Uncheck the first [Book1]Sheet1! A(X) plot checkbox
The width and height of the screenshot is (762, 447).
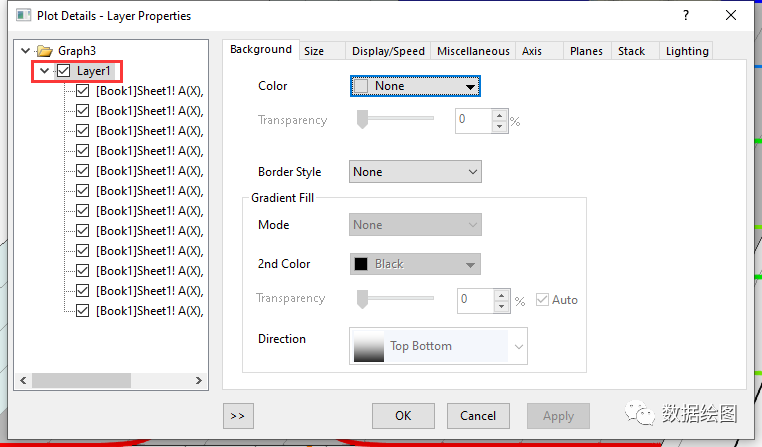[83, 91]
